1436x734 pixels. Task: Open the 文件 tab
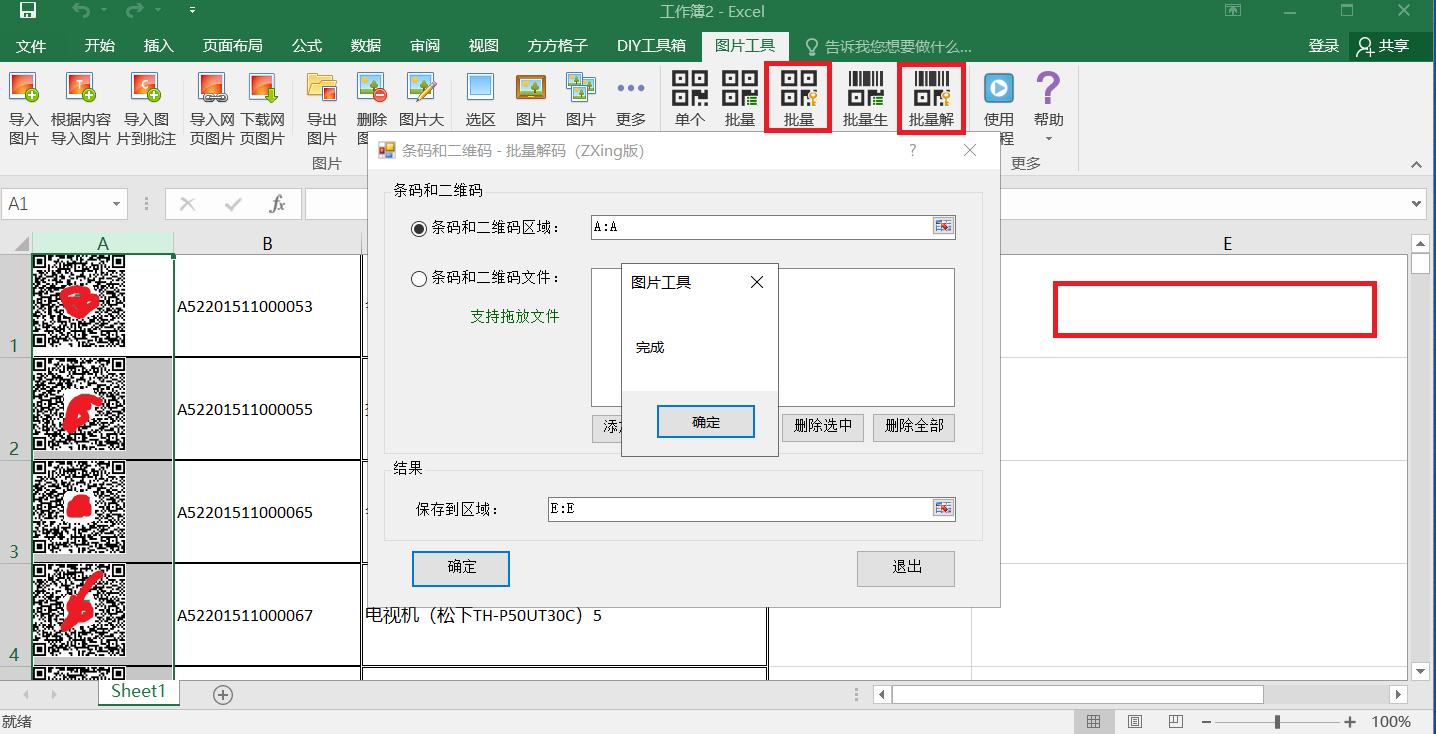pos(31,46)
